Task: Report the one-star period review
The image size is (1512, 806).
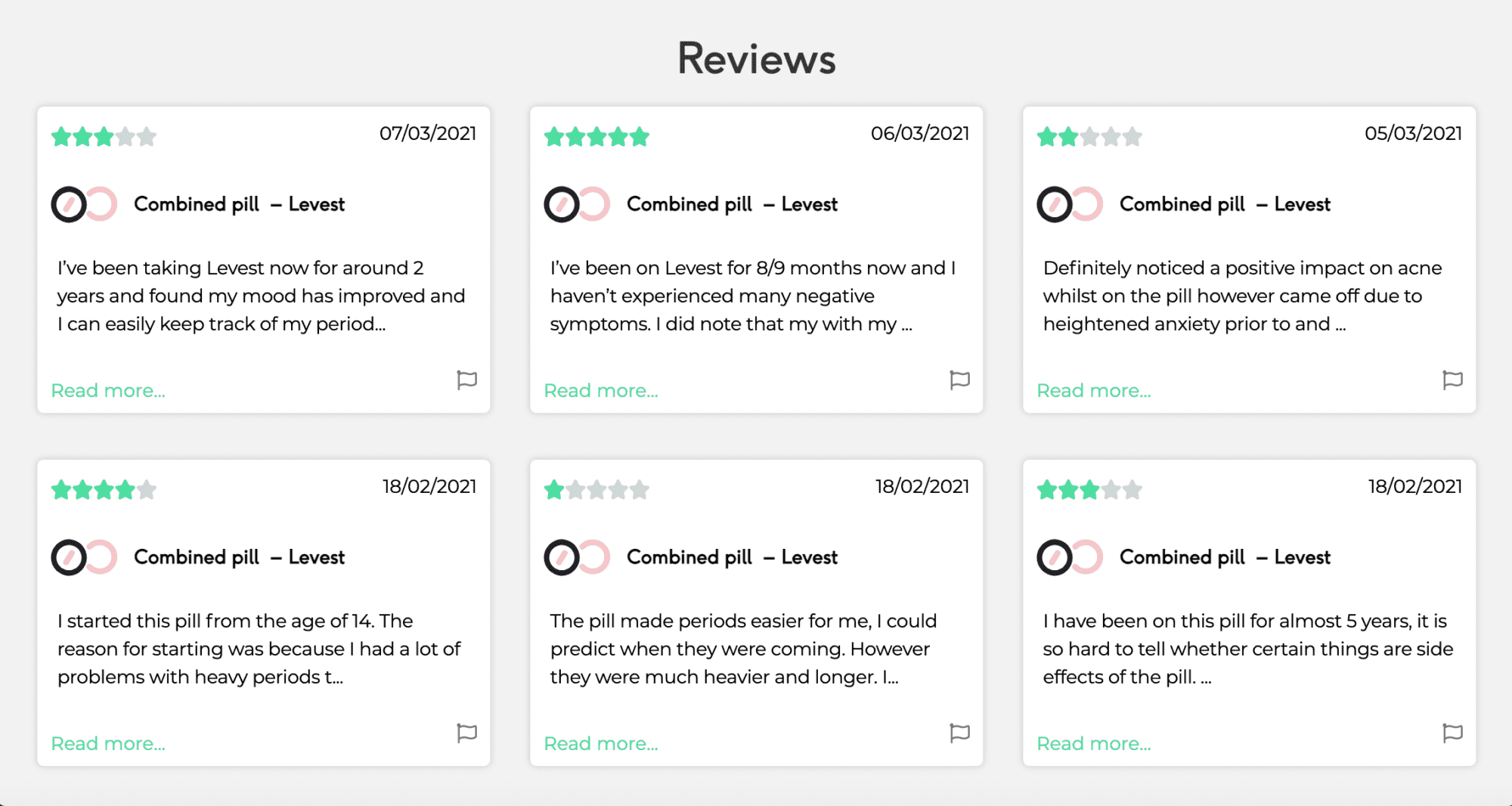Action: point(960,733)
